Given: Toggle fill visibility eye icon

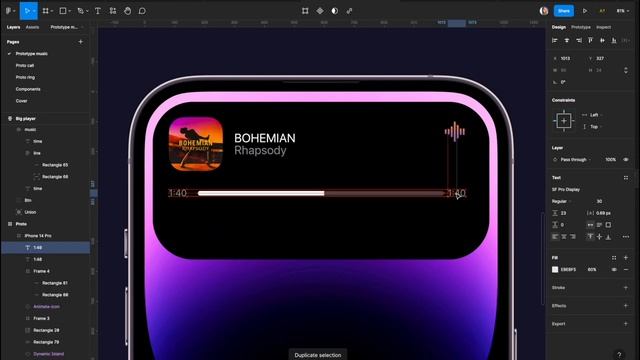Looking at the screenshot, I should tap(614, 269).
